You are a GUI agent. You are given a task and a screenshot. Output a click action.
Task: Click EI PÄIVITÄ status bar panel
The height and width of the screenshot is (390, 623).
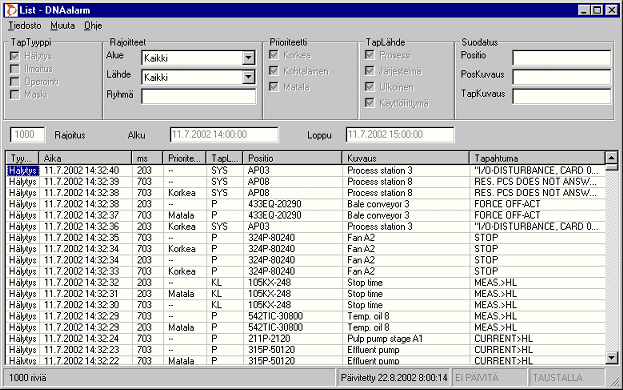pyautogui.click(x=489, y=378)
